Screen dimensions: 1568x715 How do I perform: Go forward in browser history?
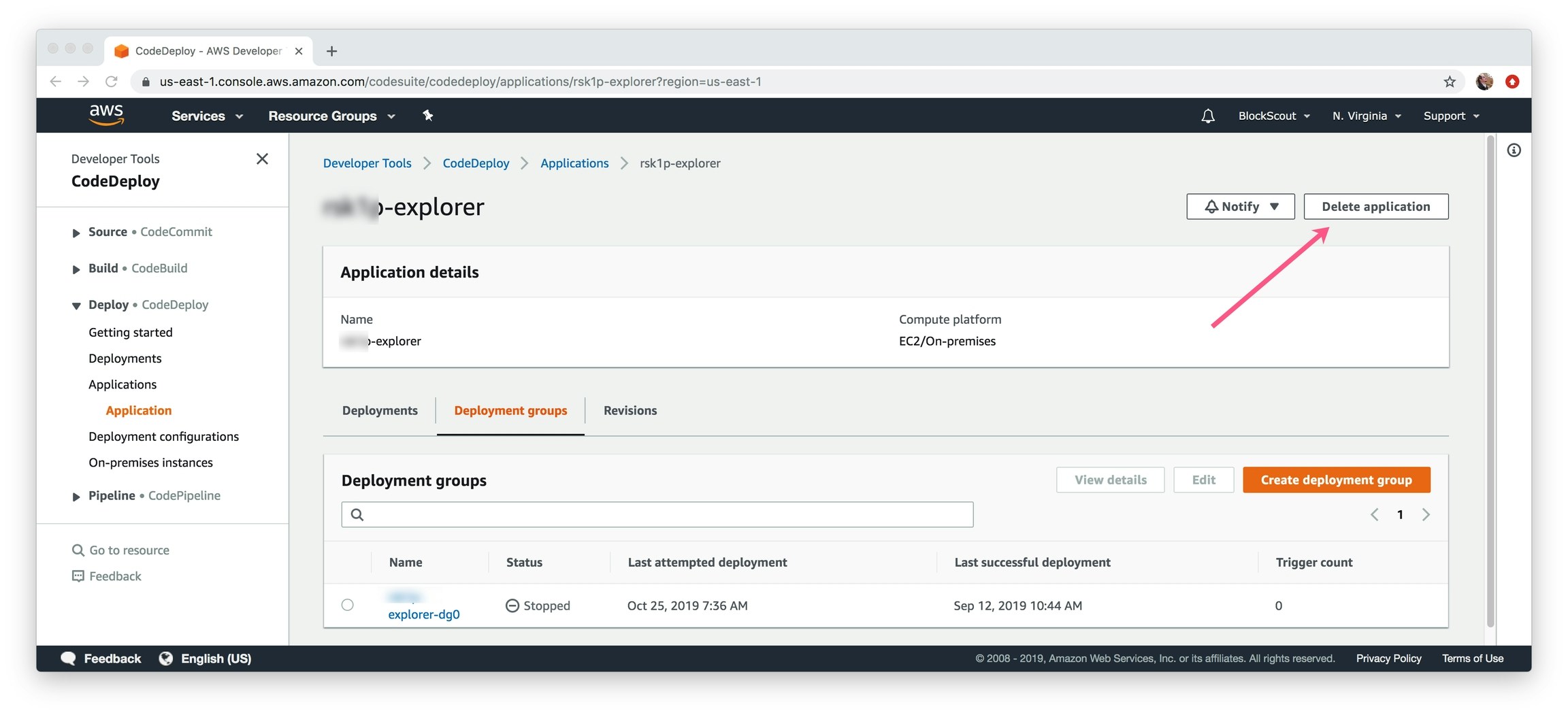84,82
